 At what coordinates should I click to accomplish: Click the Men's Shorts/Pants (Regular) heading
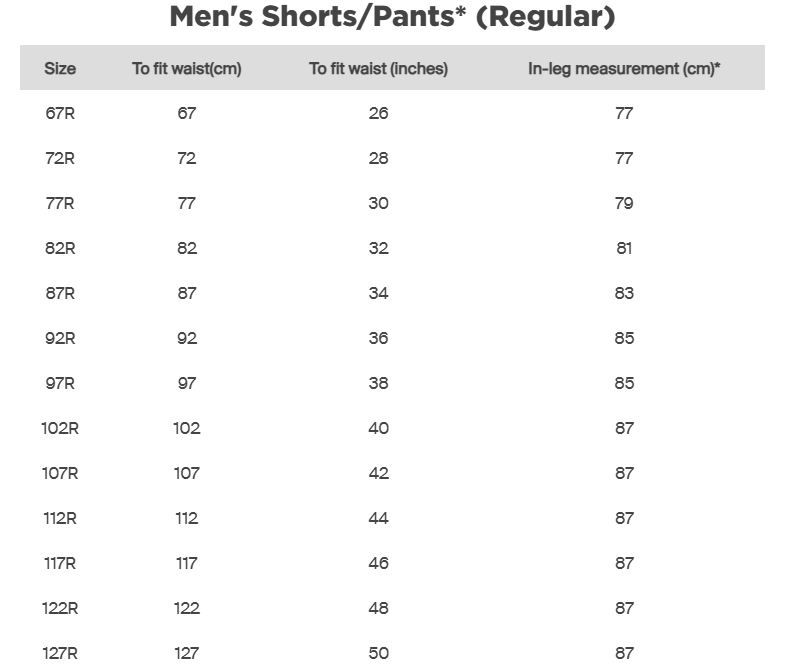coord(392,17)
